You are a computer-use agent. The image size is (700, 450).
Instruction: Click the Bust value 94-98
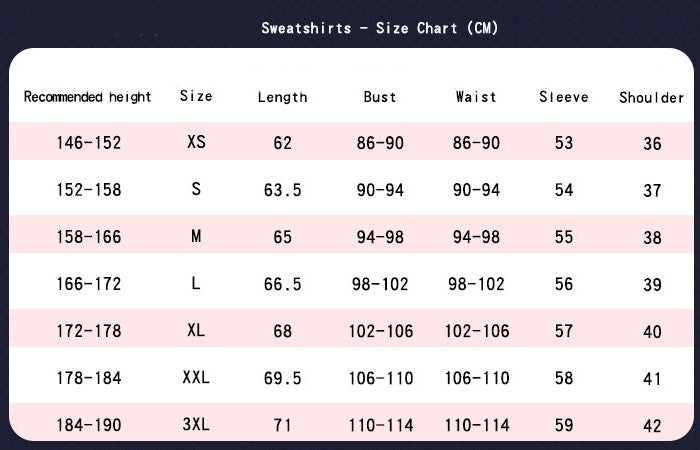pyautogui.click(x=380, y=237)
